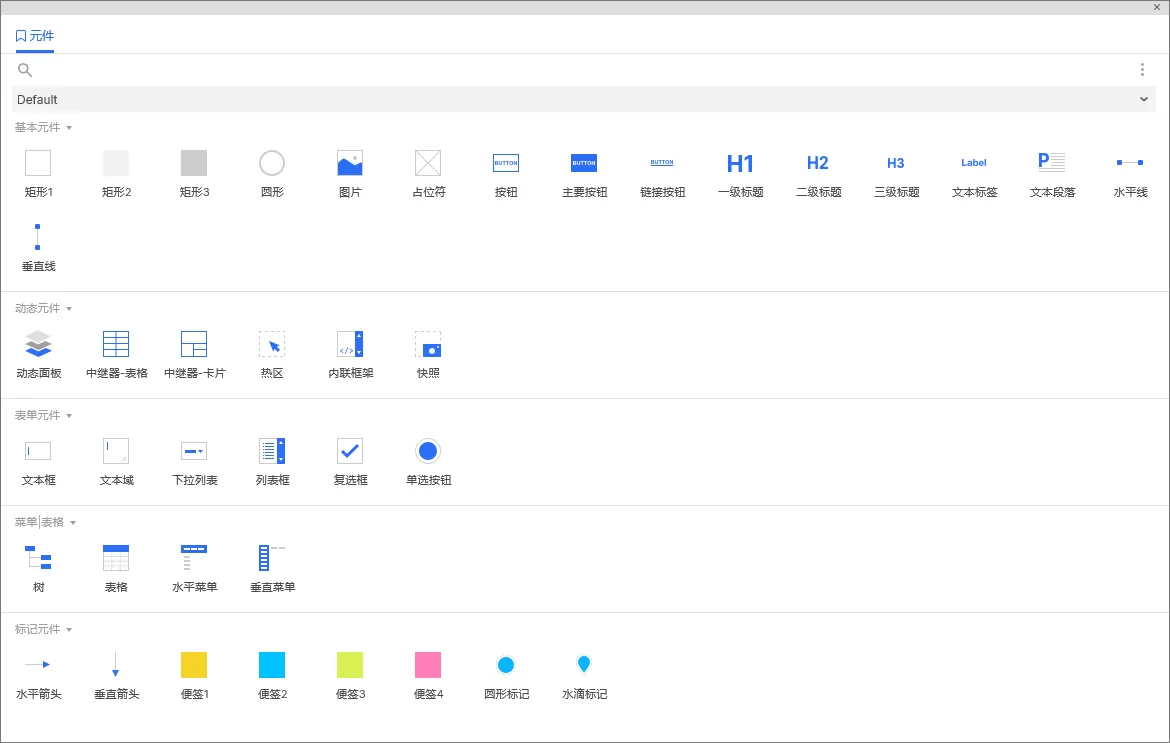1170x743 pixels.
Task: Choose the 热区 hotspot widget
Action: pos(272,354)
